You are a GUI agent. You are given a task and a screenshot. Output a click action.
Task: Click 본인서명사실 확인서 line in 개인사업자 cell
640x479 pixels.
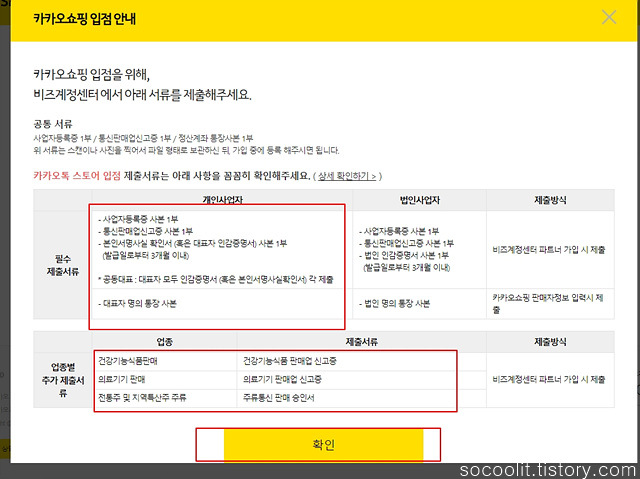pos(193,244)
